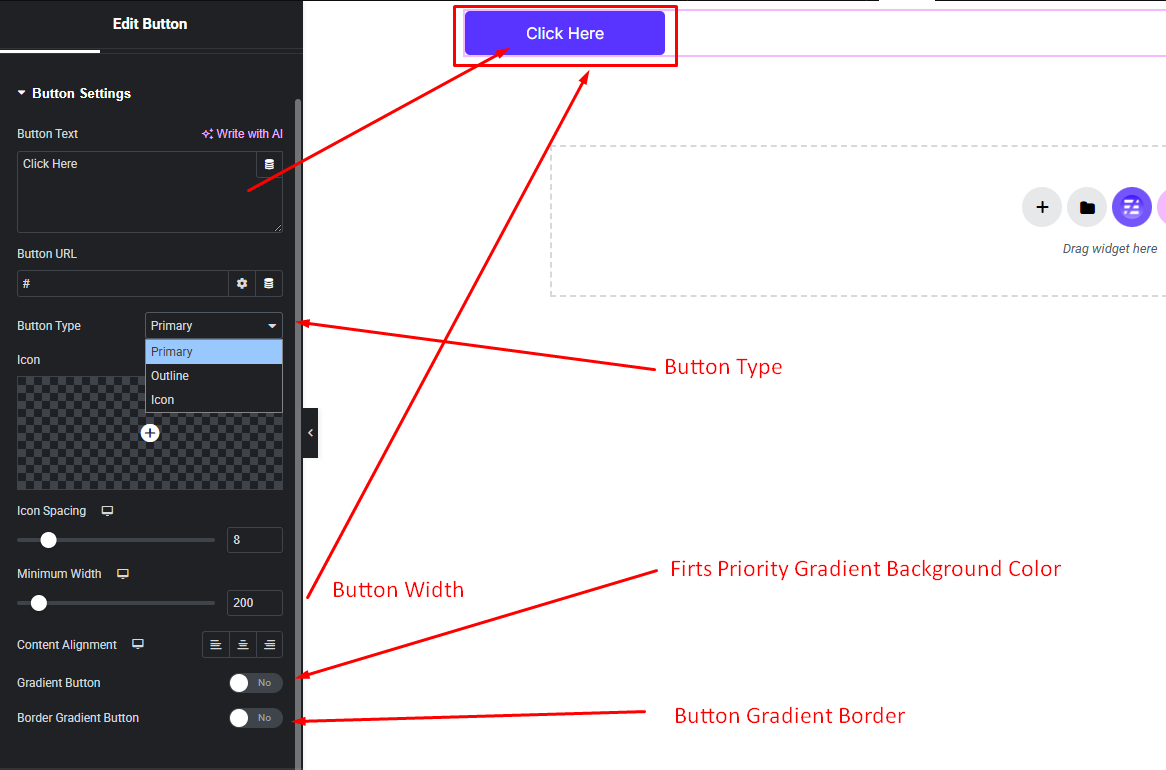
Task: Toggle the Gradient Button switch
Action: coord(256,683)
